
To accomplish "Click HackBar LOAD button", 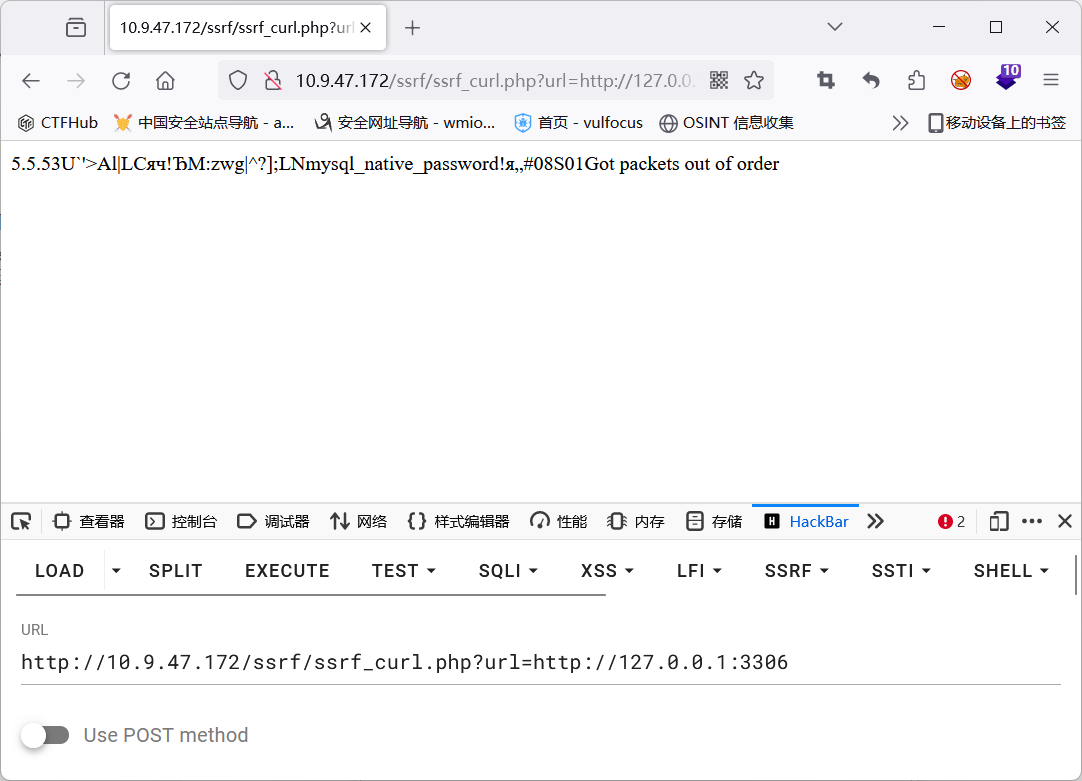I will coord(60,571).
